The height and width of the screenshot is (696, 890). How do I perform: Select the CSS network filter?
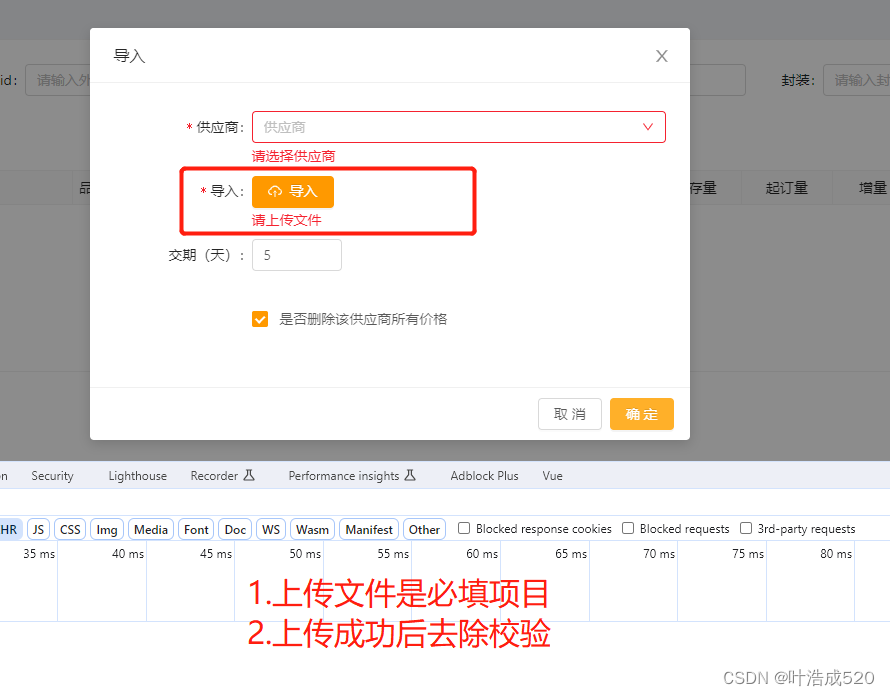point(69,529)
